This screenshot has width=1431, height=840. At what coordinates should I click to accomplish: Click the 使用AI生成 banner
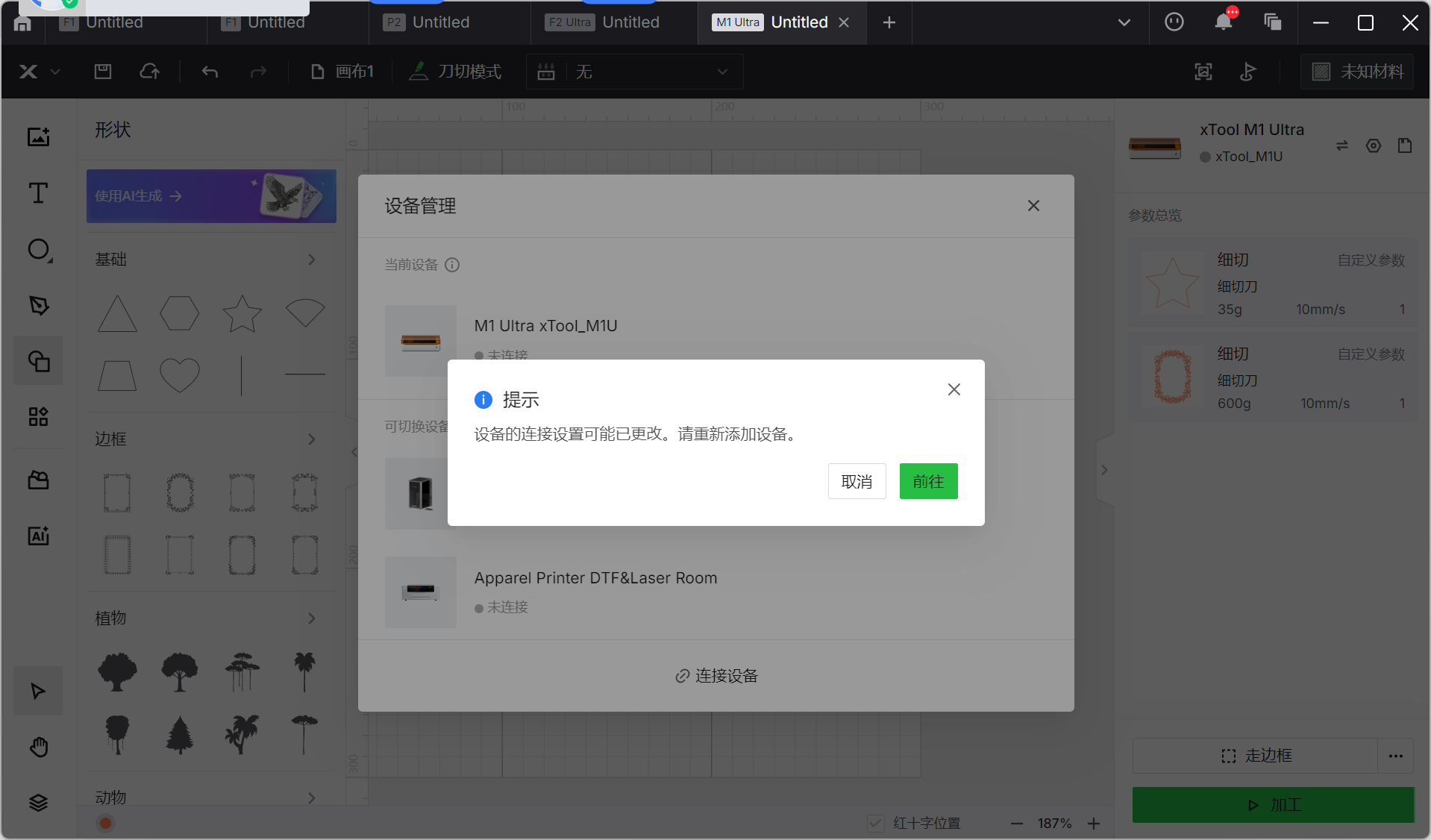(211, 196)
